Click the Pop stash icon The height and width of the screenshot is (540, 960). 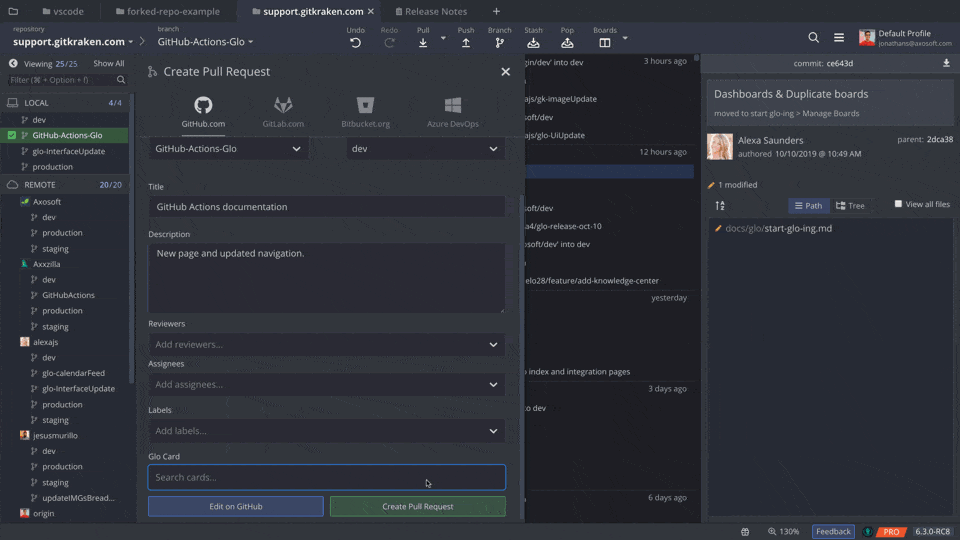568,43
